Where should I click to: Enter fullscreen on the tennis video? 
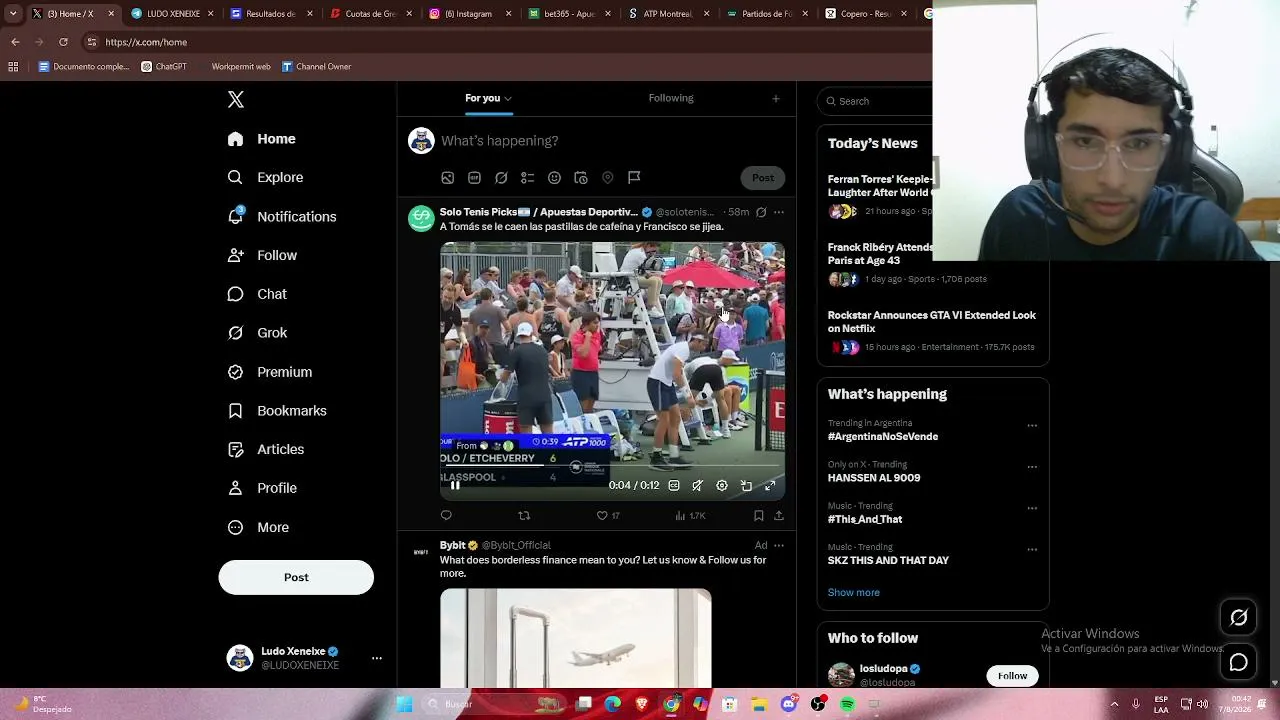coord(770,486)
